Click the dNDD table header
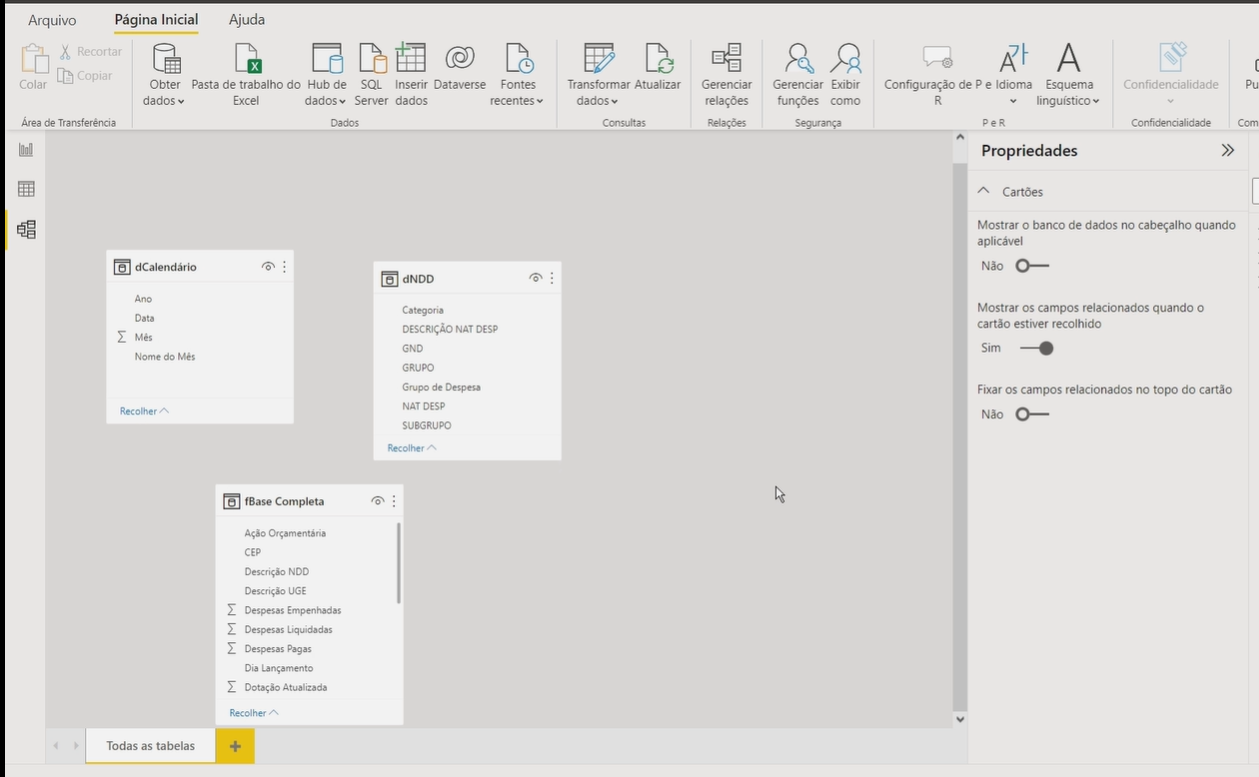The width and height of the screenshot is (1259, 777). coord(467,279)
